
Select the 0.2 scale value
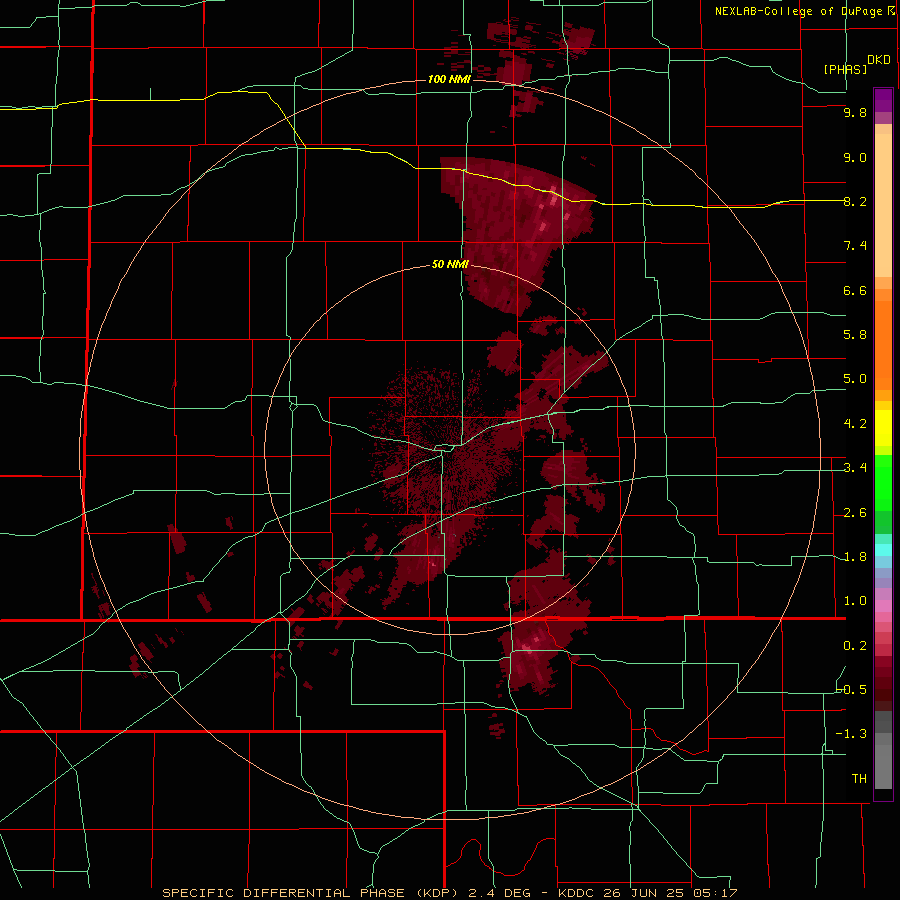tap(855, 646)
